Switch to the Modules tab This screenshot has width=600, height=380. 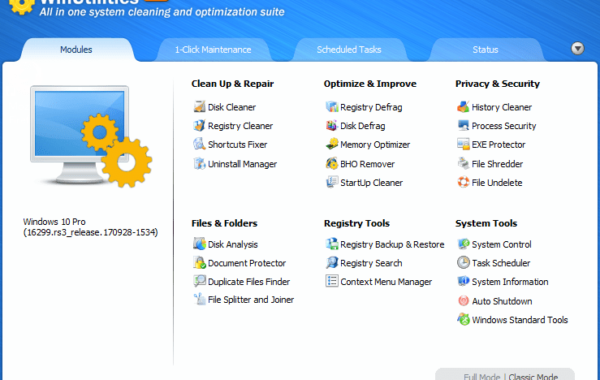(76, 50)
